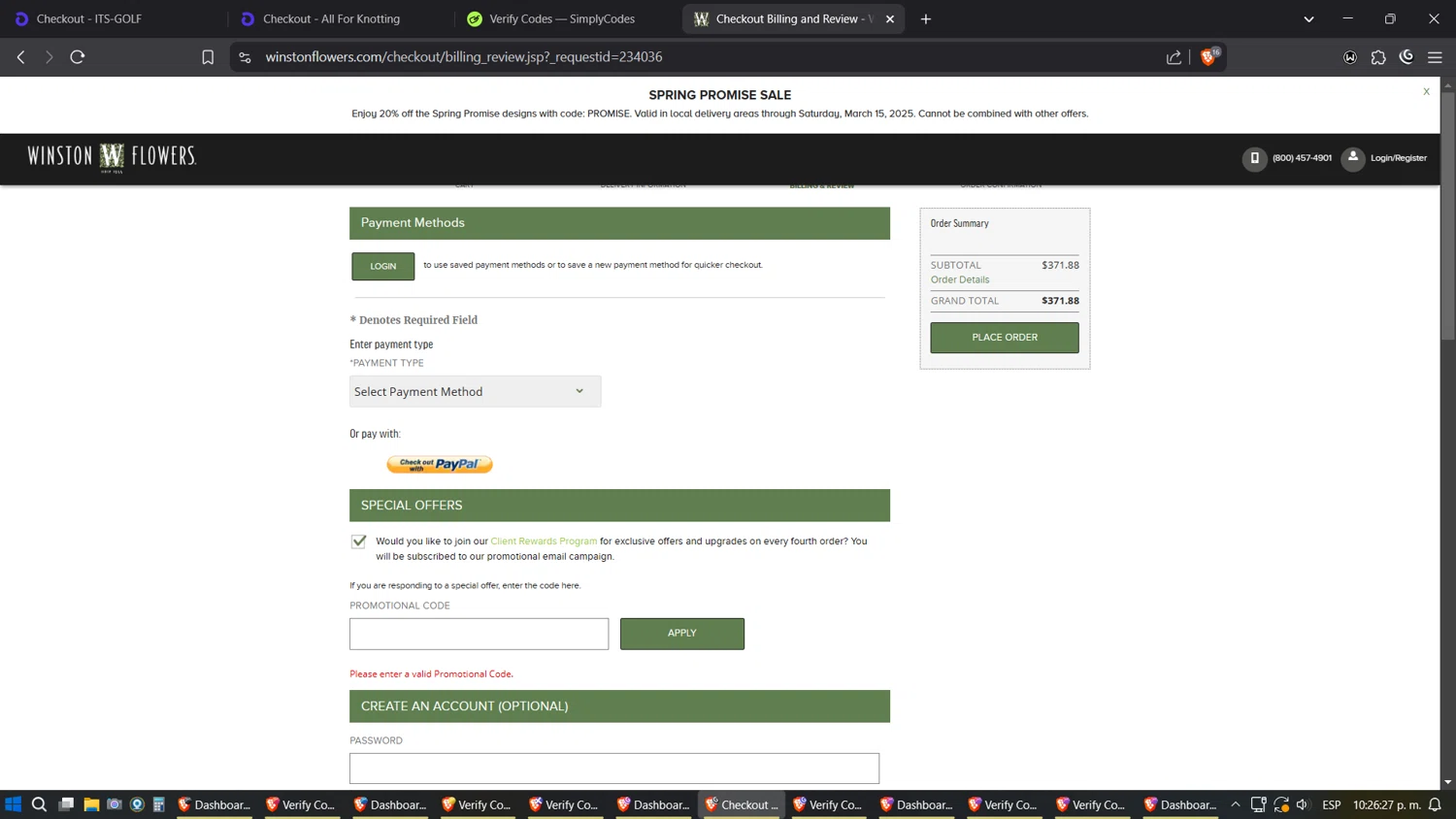Viewport: 1456px width, 819px height.
Task: Click the phone icon in header
Action: click(x=1254, y=158)
